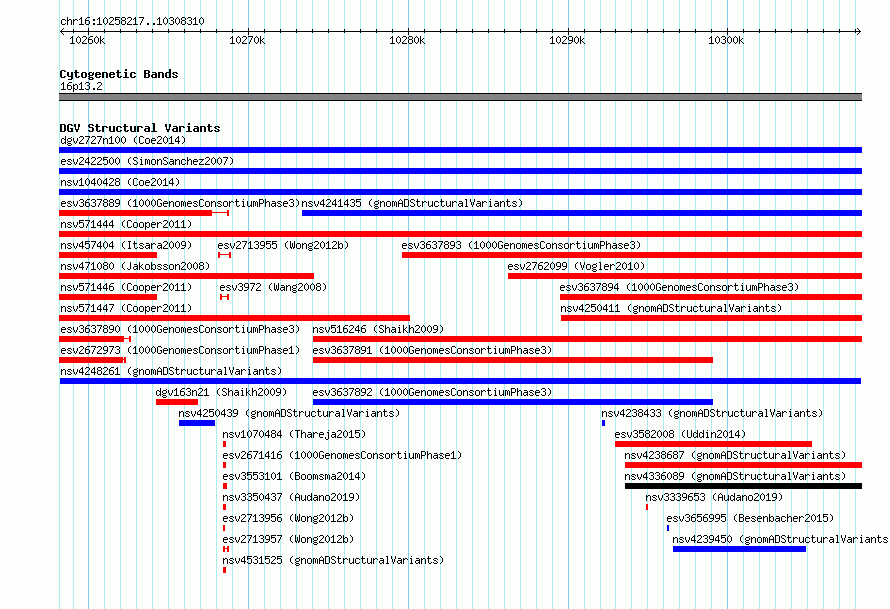Click the 16p13.2 band label
The width and height of the screenshot is (890, 609).
click(x=81, y=86)
